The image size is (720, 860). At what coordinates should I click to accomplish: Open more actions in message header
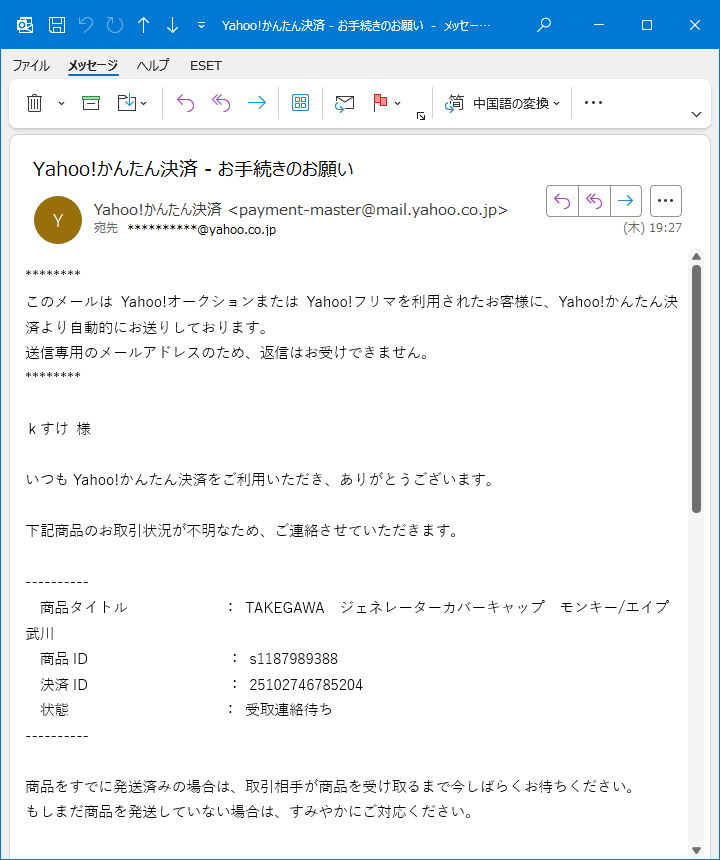click(x=666, y=201)
